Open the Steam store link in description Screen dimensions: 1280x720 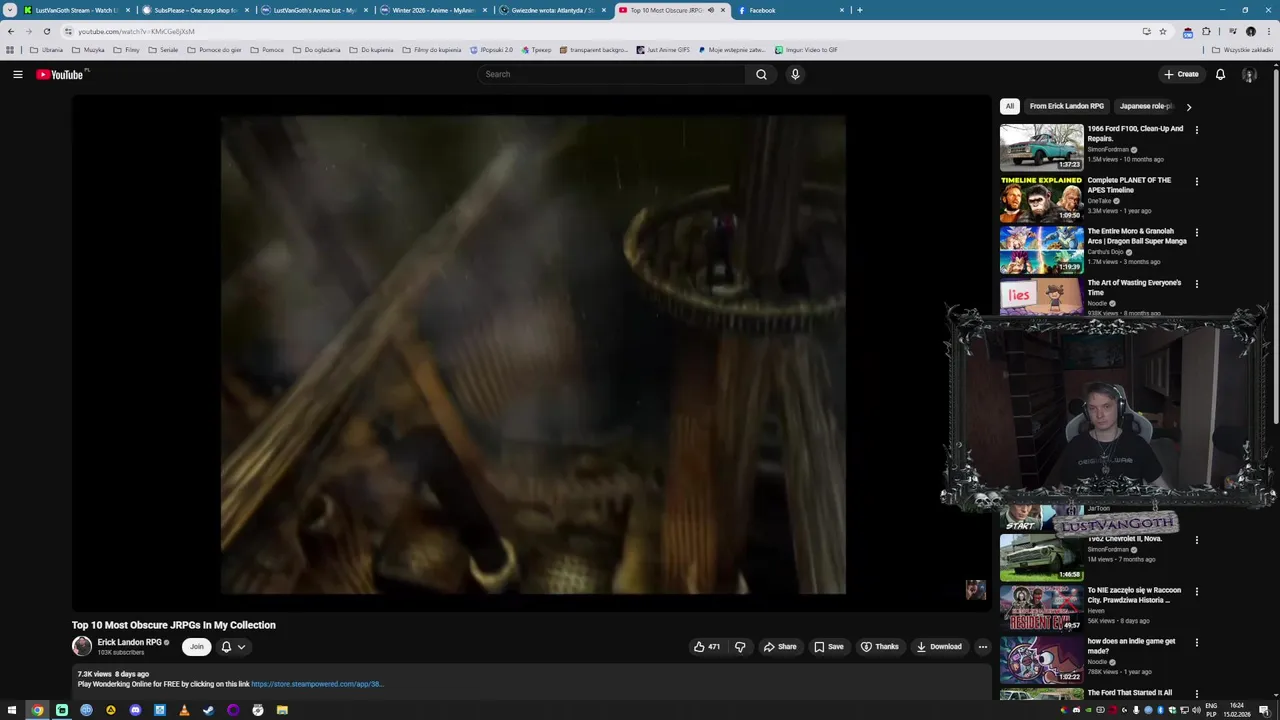(317, 684)
